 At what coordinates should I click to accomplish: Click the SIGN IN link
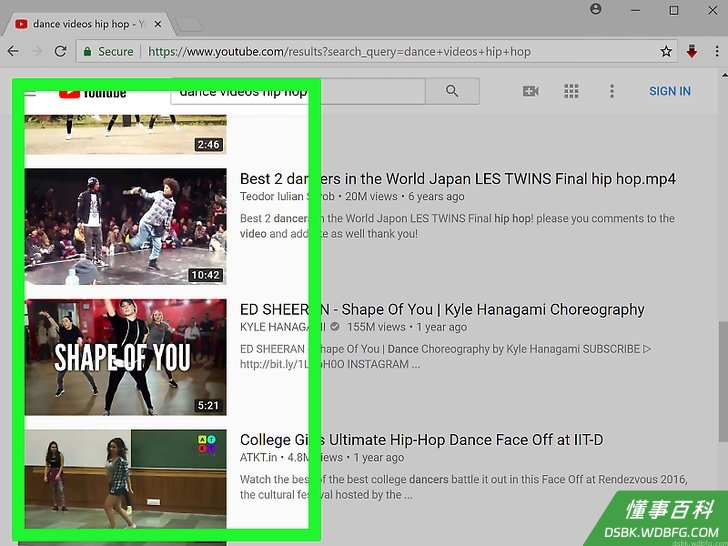[670, 91]
